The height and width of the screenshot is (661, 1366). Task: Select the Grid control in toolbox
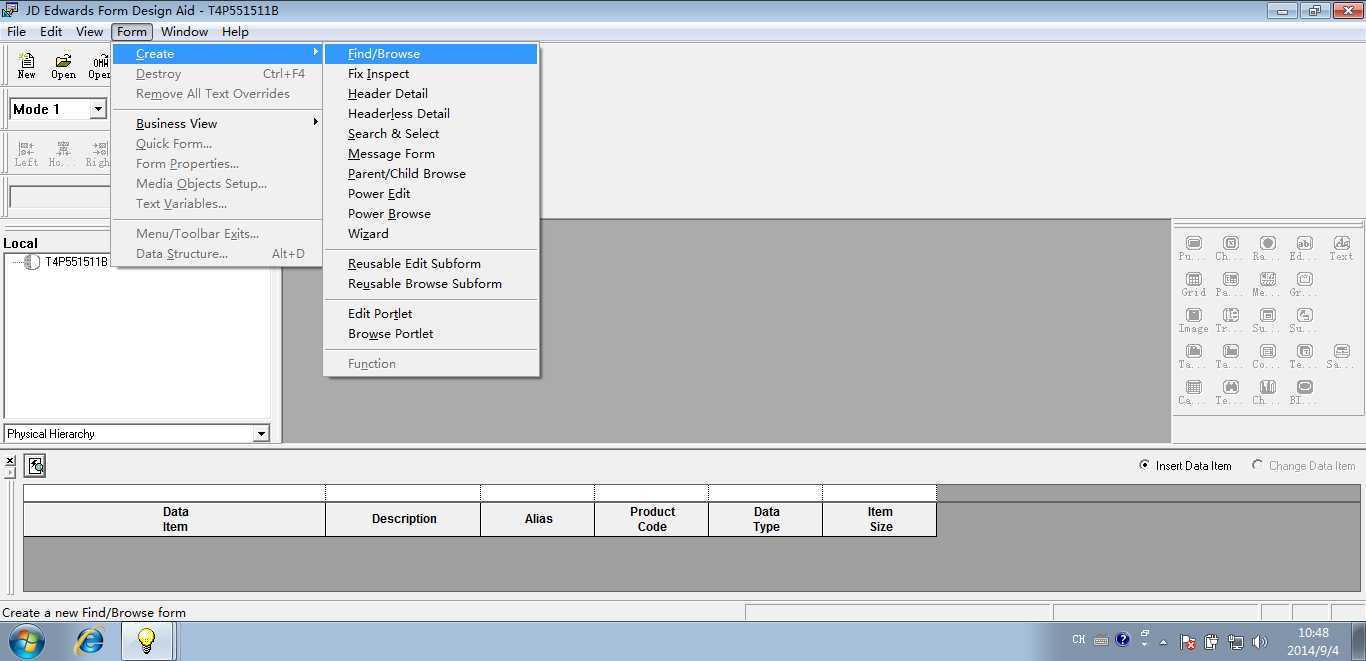click(x=1193, y=285)
